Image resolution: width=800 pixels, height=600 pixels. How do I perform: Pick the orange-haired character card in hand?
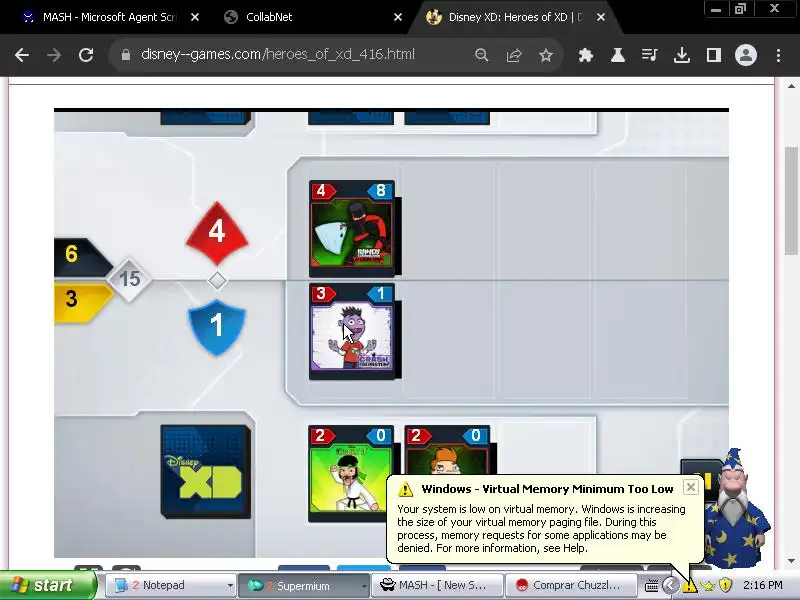pos(447,450)
